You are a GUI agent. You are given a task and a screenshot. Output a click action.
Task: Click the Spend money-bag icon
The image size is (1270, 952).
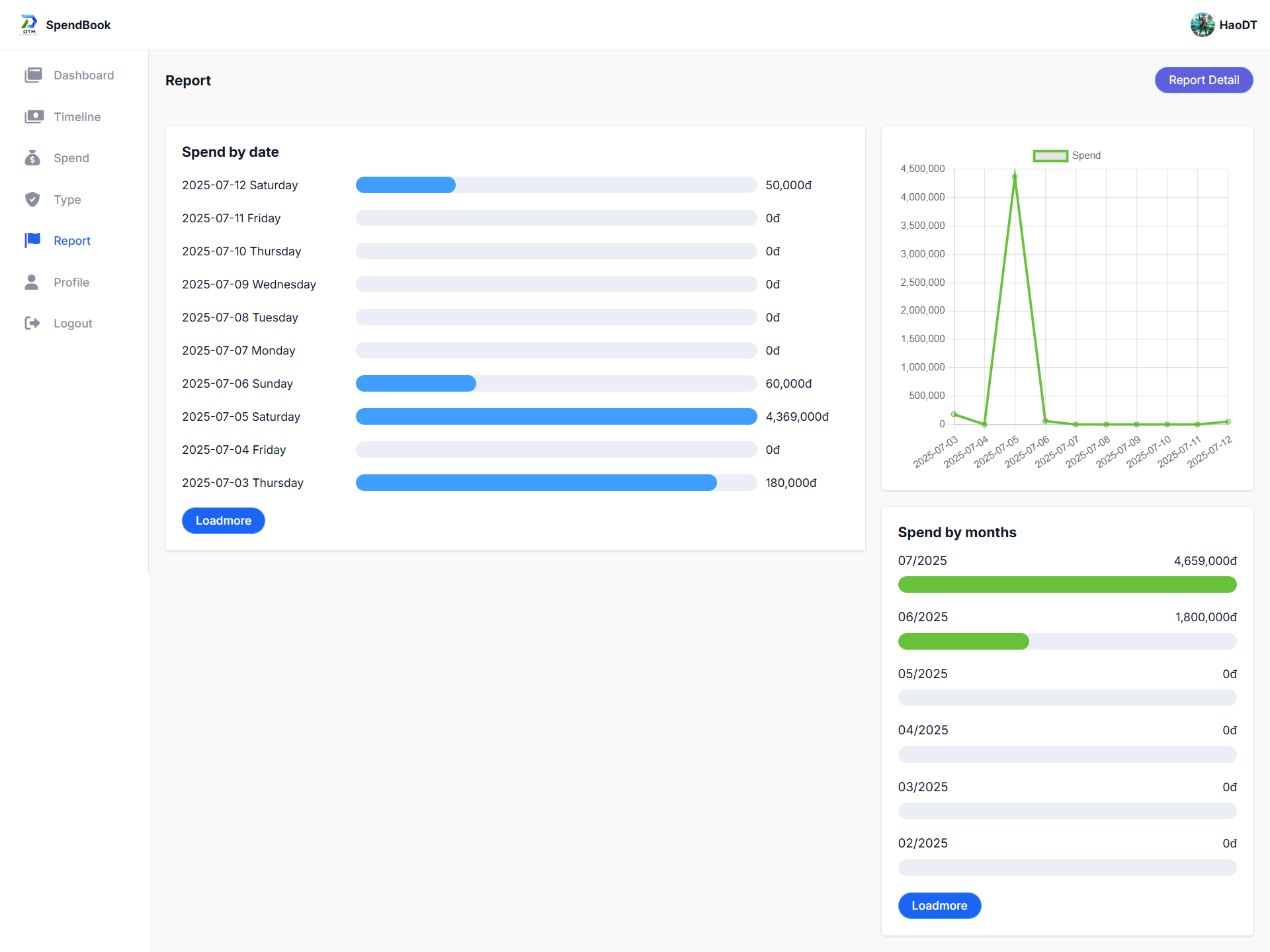[x=32, y=158]
